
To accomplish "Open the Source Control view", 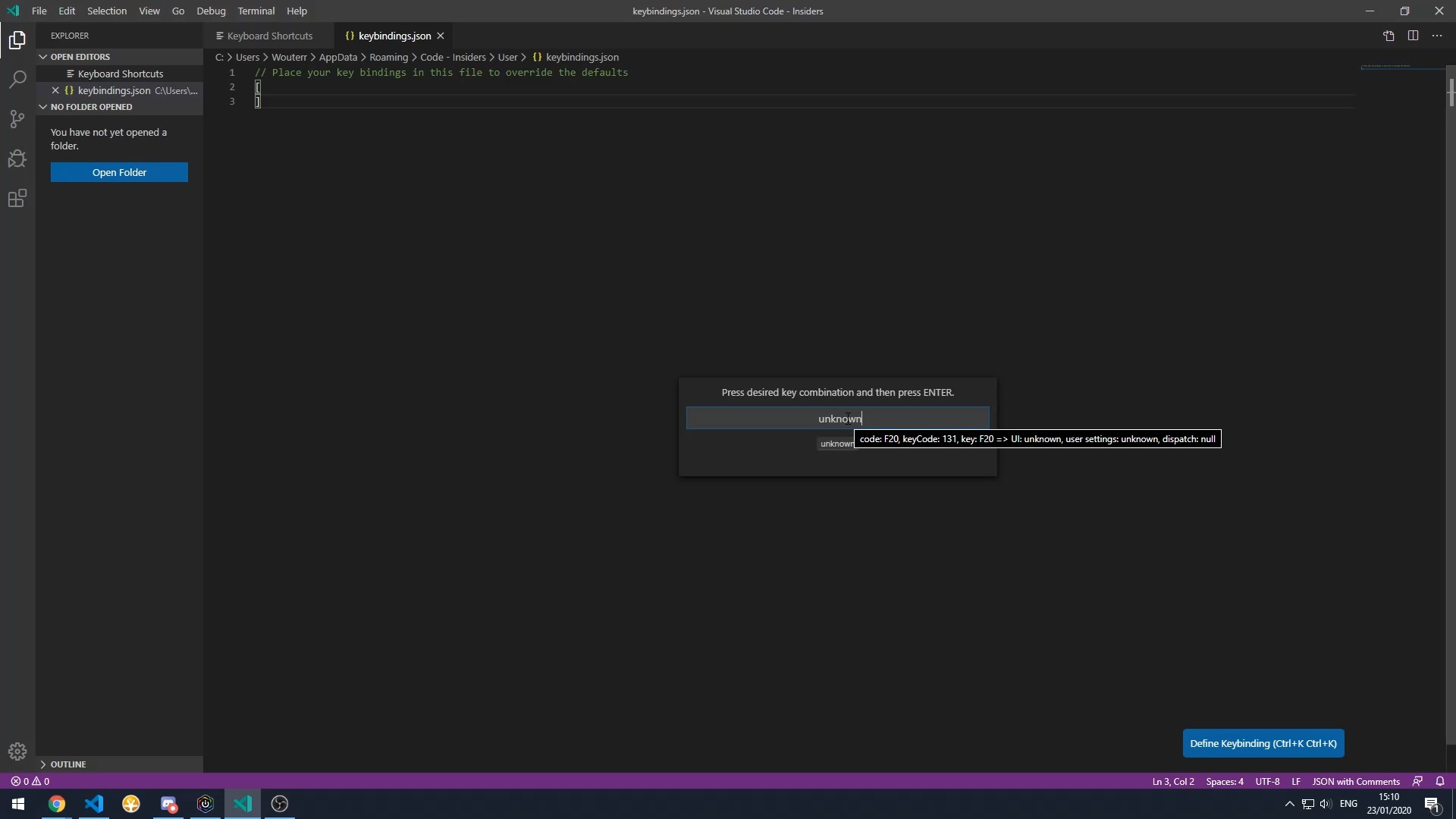I will click(x=17, y=119).
